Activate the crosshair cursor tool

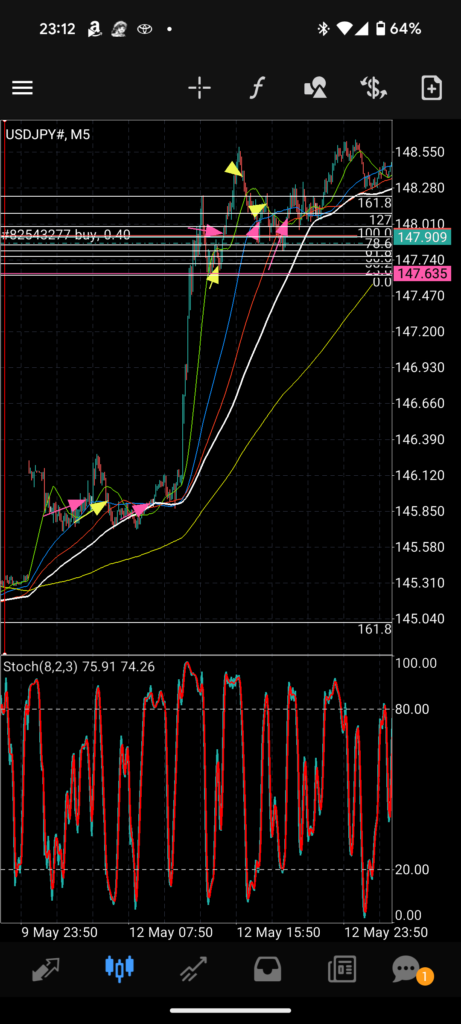pos(199,88)
